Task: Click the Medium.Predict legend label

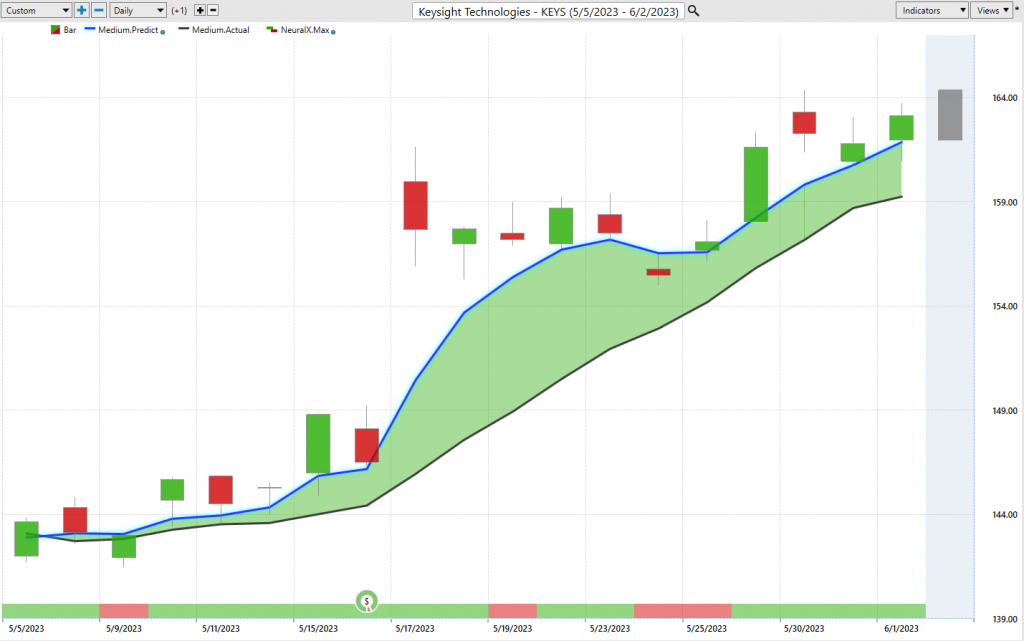Action: (128, 30)
